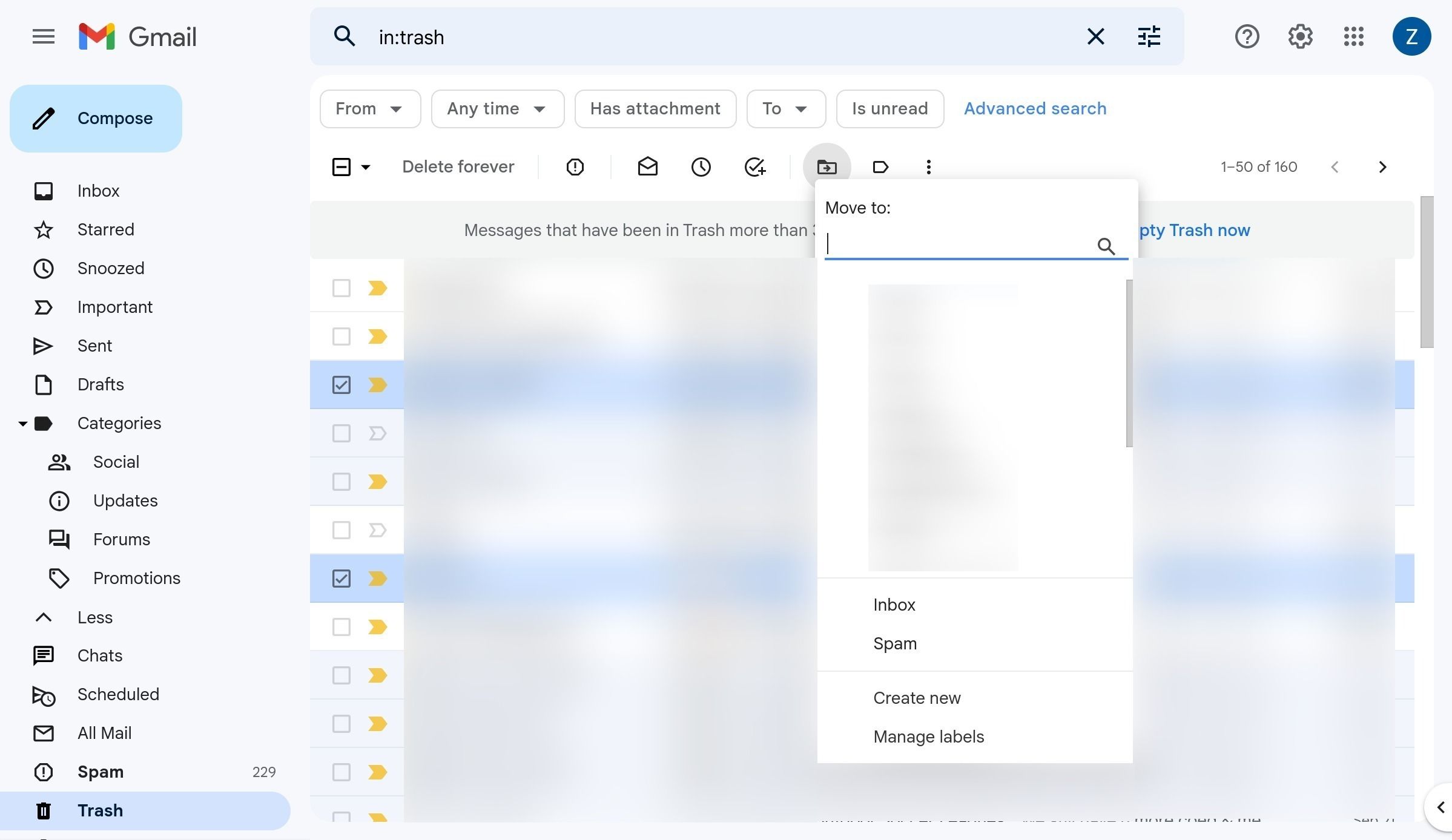This screenshot has height=840, width=1452.
Task: Select Inbox in the Move to menu
Action: pos(894,604)
